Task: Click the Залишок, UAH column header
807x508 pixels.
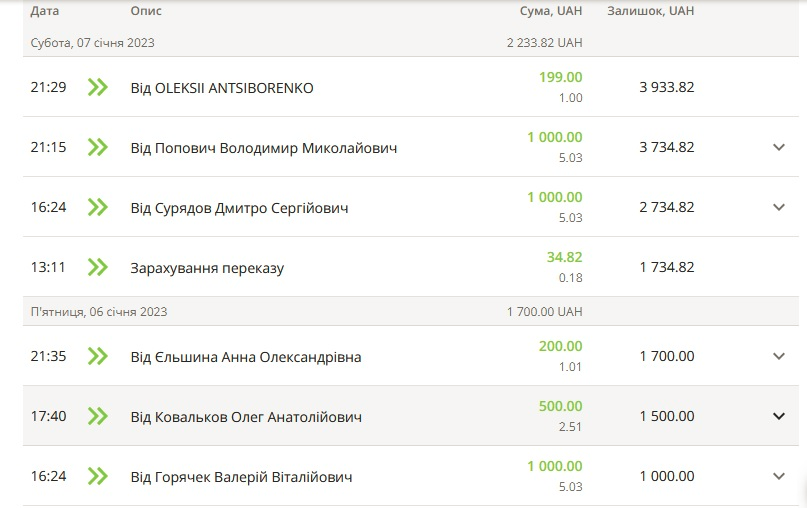Action: point(650,11)
